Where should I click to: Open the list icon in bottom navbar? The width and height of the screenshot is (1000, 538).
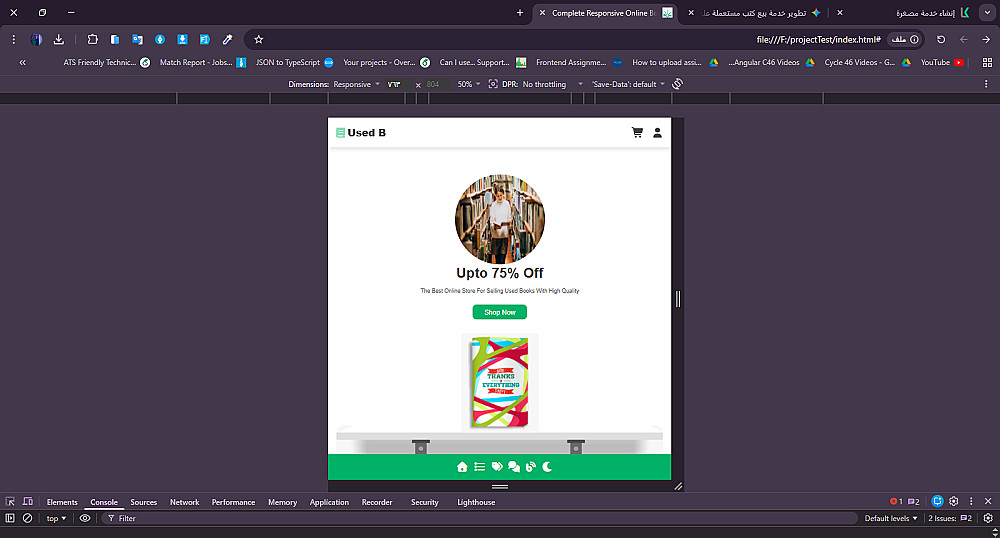(x=480, y=467)
